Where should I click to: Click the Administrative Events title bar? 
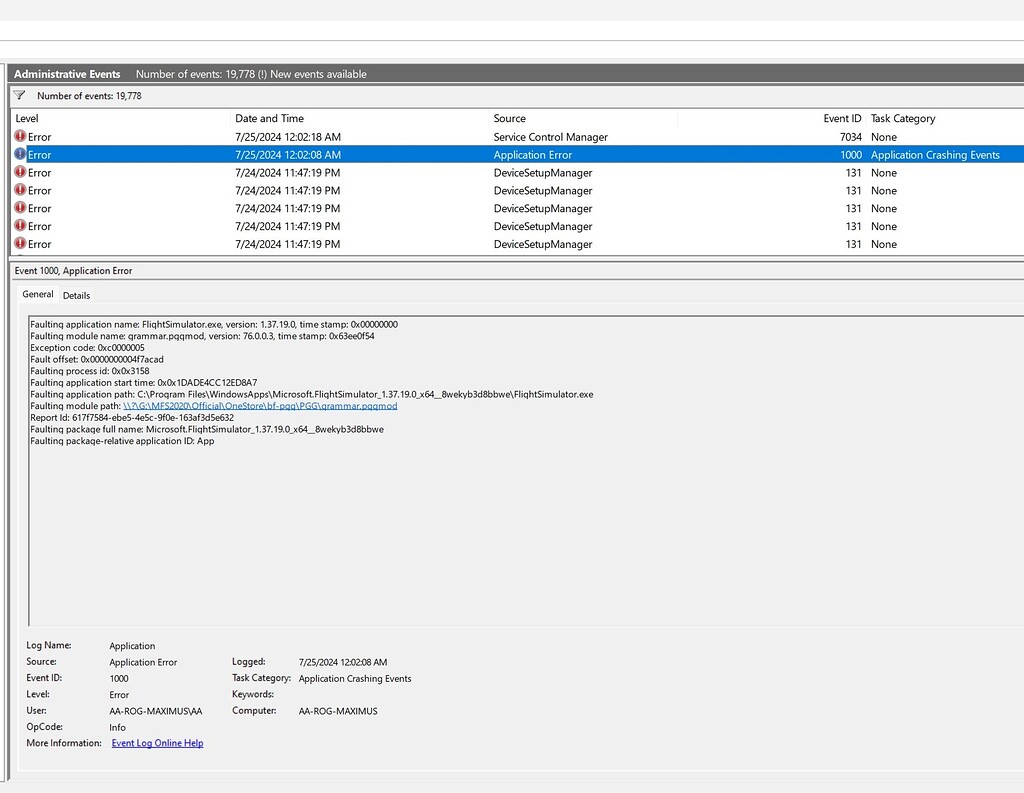coord(67,73)
